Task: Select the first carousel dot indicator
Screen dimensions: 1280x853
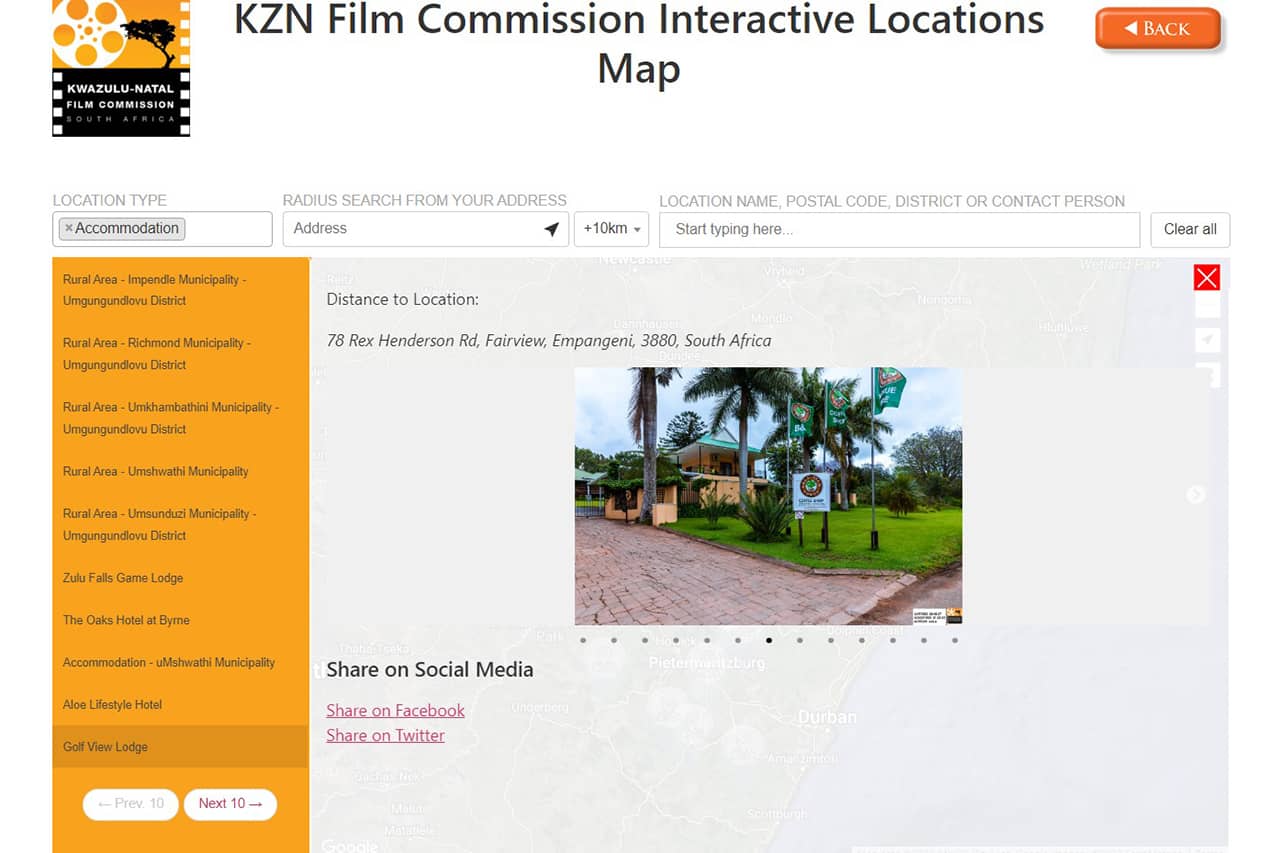Action: point(583,640)
